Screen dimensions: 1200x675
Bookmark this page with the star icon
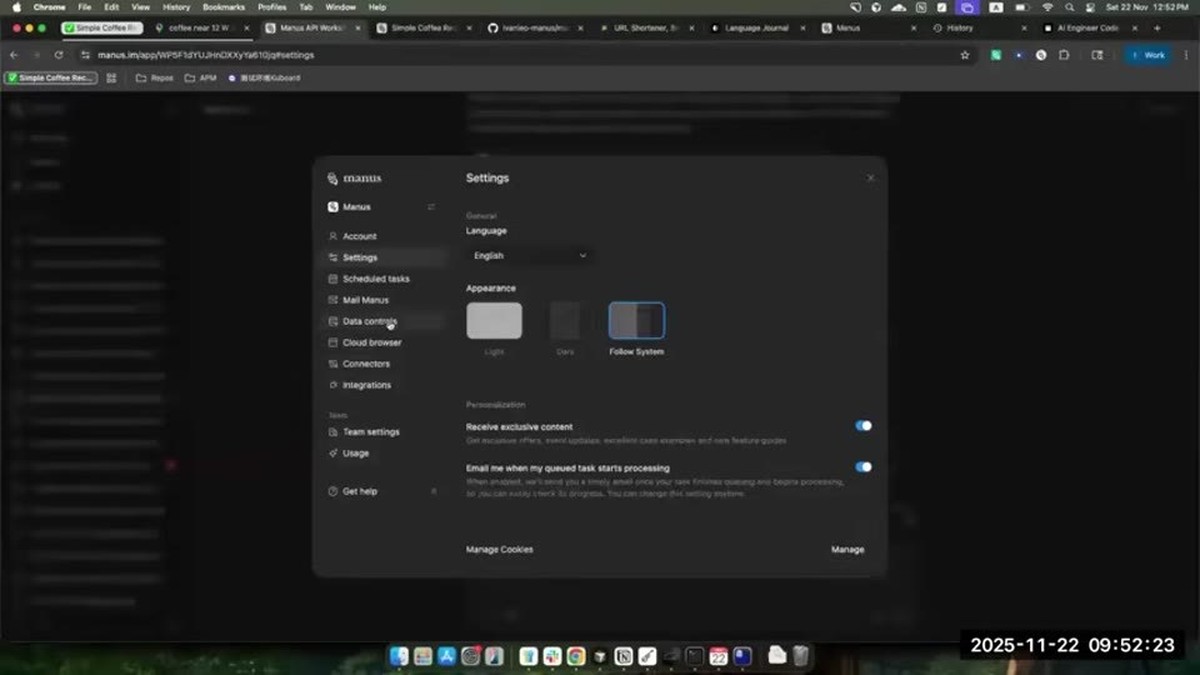(965, 55)
